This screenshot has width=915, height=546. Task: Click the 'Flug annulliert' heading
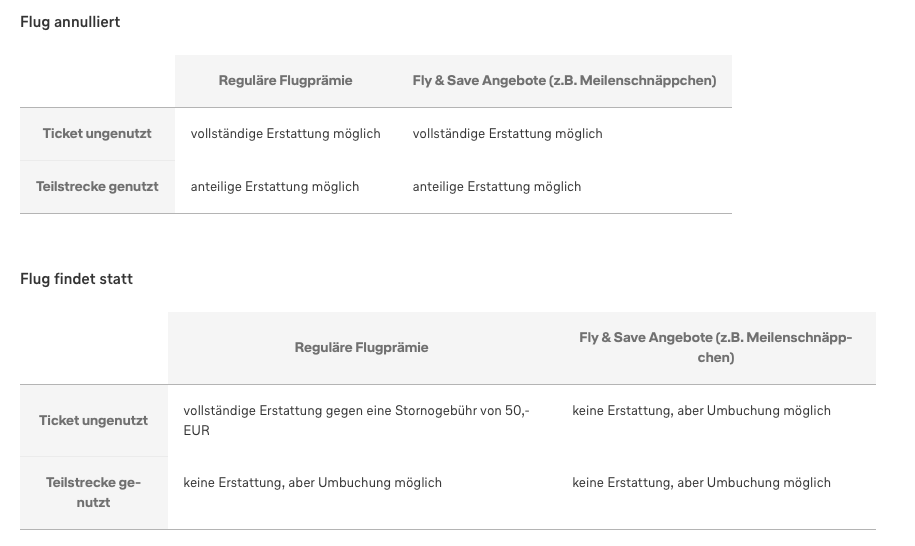[70, 22]
